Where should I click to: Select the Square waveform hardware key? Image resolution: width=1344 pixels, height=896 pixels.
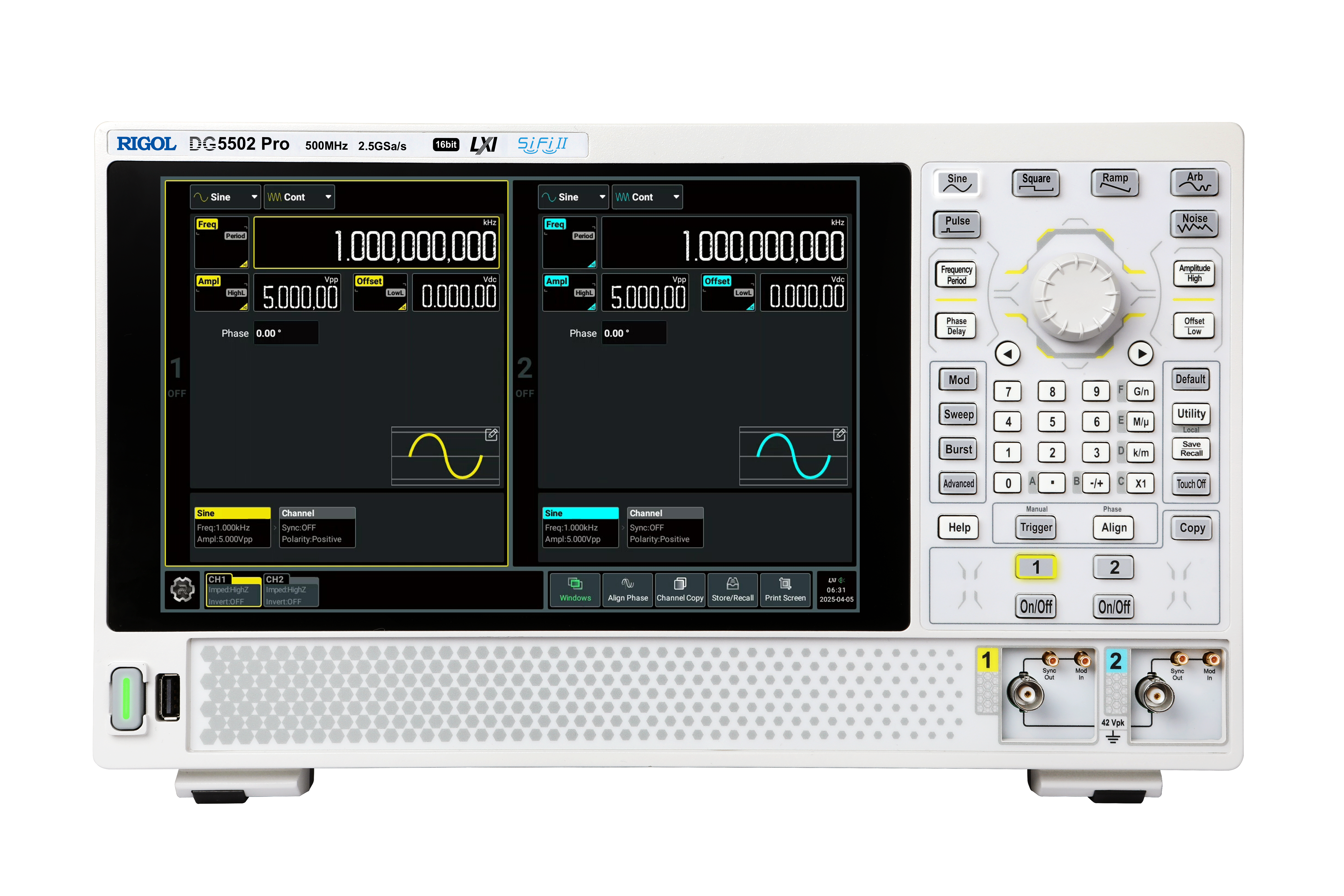coord(1035,183)
